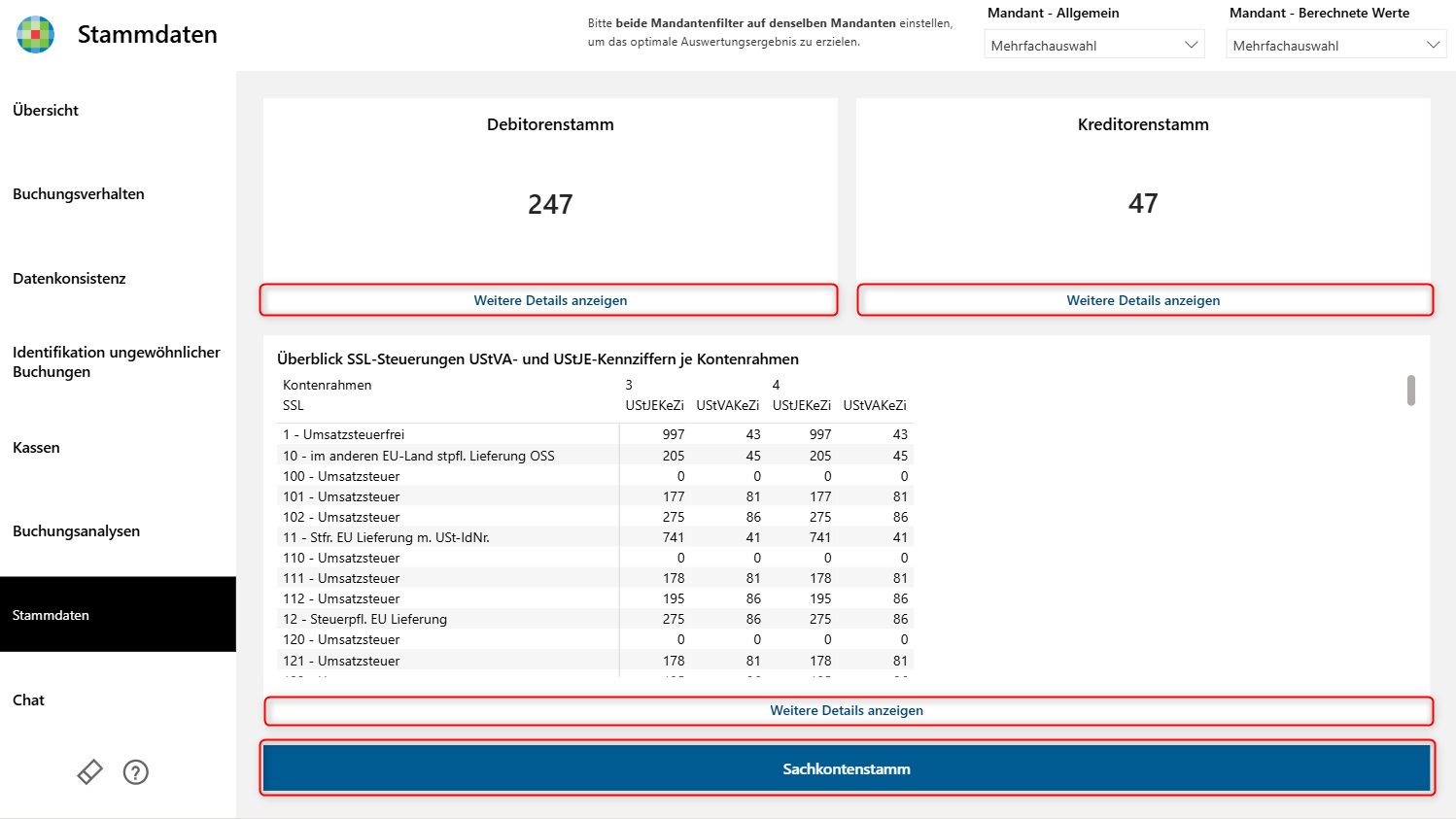The width and height of the screenshot is (1456, 819).
Task: Show more details for Kreditorenstamm
Action: pos(1145,300)
